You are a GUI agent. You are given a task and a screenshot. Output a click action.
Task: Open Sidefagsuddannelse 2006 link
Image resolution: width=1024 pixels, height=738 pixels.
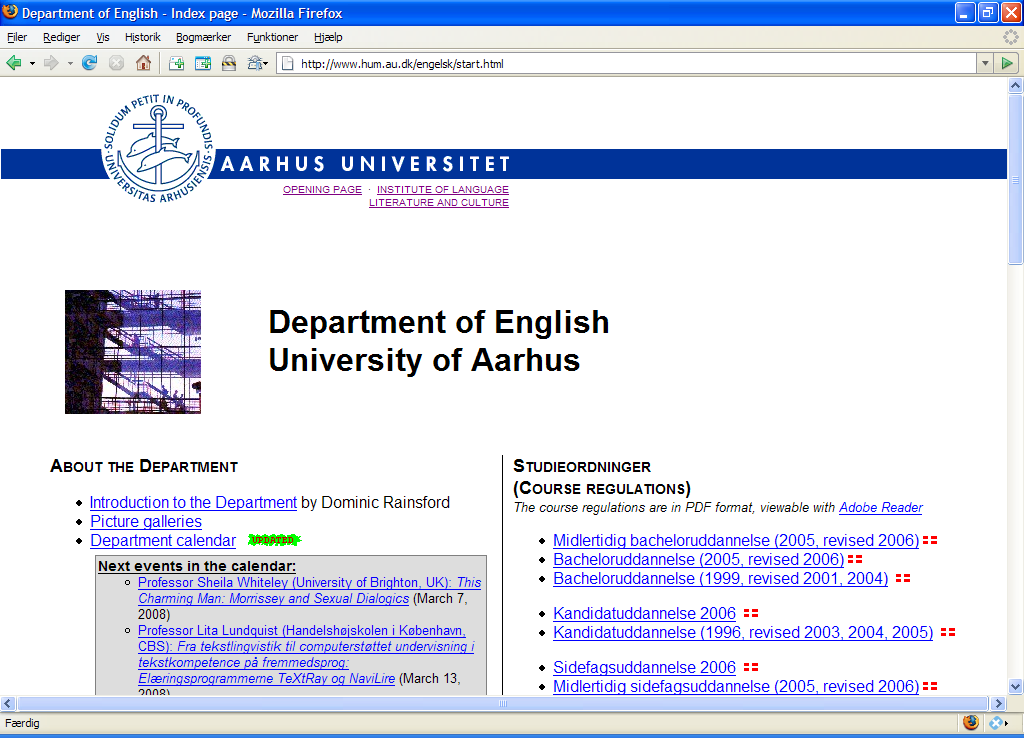coord(645,667)
